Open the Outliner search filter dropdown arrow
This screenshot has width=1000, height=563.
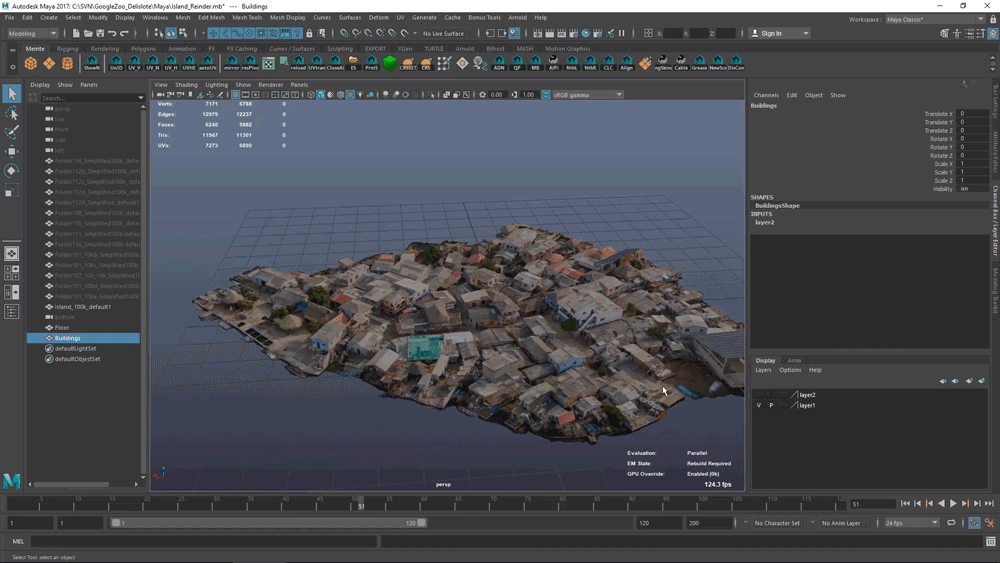pyautogui.click(x=140, y=98)
